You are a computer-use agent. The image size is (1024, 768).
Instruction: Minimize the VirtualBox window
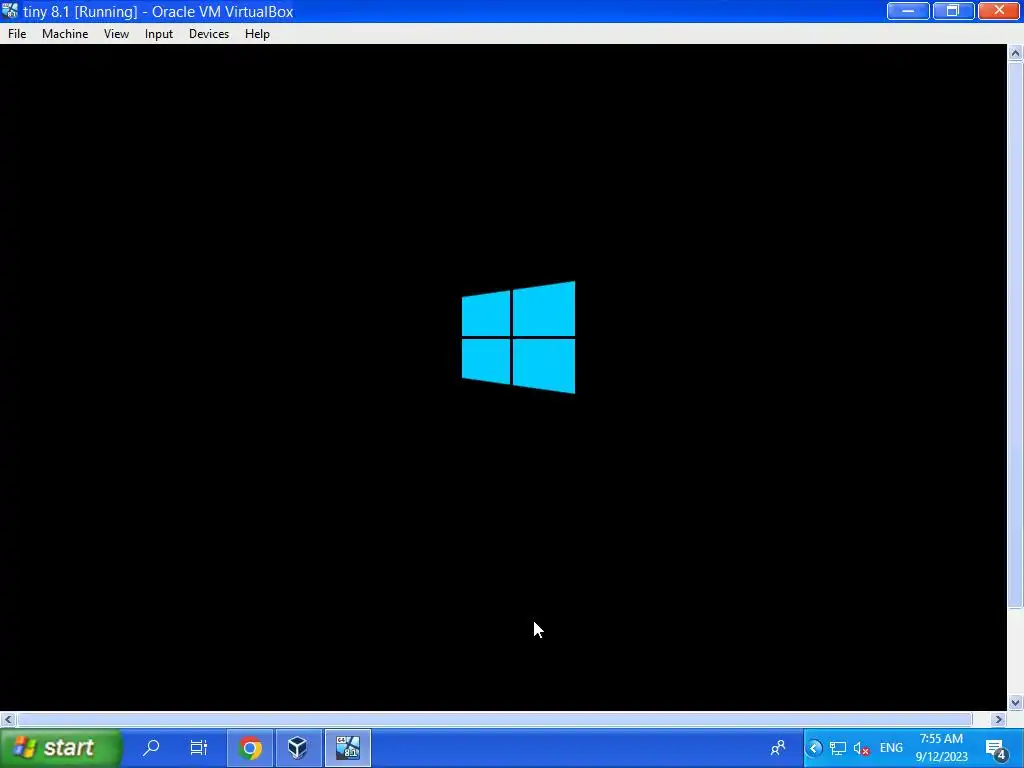(908, 10)
